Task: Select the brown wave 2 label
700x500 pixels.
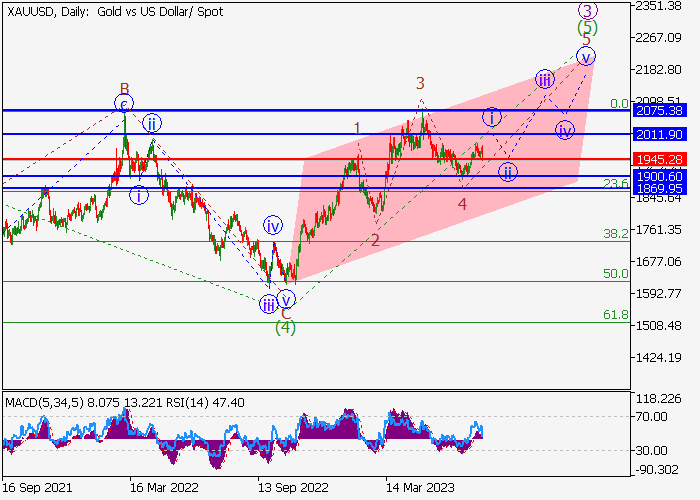Action: click(375, 241)
